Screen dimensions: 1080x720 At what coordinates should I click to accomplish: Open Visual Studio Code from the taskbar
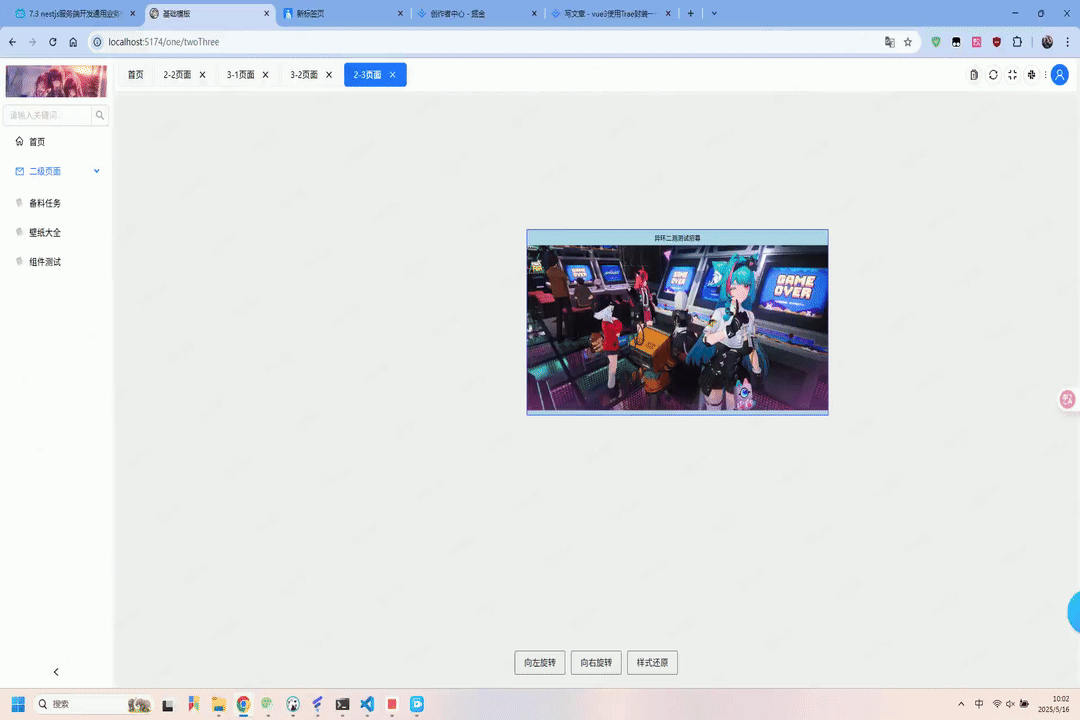367,704
